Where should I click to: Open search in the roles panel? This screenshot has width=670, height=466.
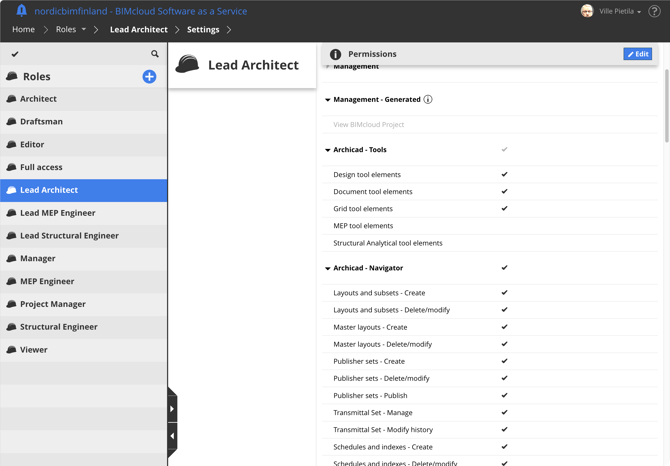tap(155, 54)
